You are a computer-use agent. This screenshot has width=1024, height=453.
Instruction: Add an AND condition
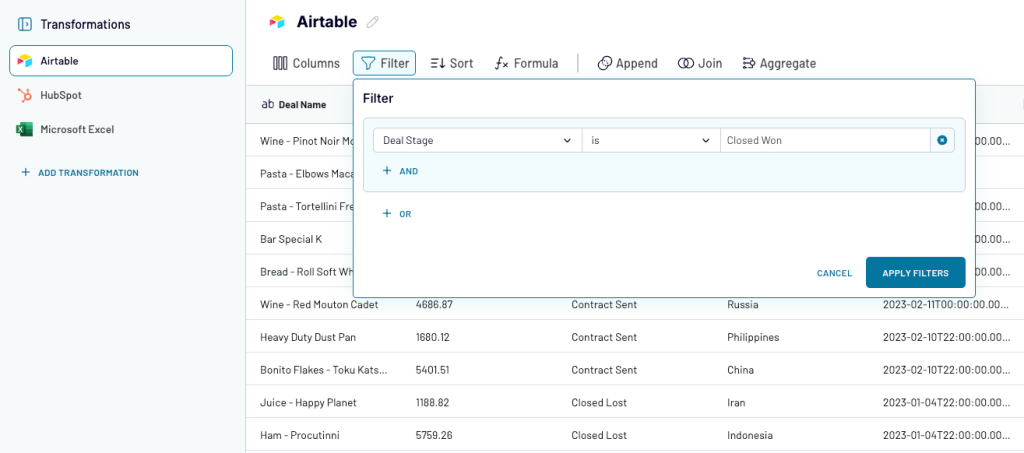pyautogui.click(x=400, y=171)
